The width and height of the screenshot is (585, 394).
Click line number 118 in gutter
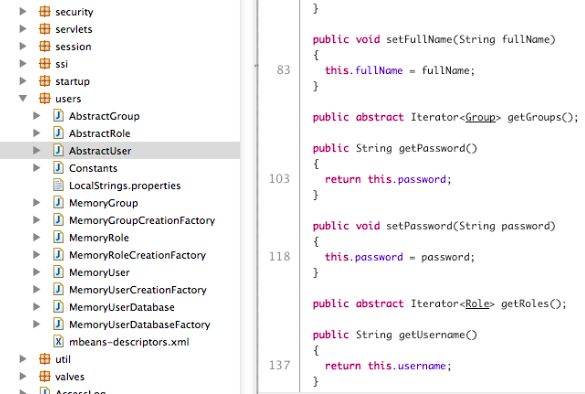(279, 256)
